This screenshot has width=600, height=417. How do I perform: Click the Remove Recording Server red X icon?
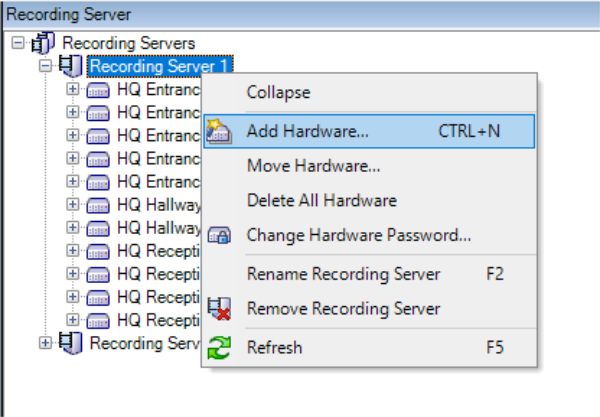pos(220,309)
